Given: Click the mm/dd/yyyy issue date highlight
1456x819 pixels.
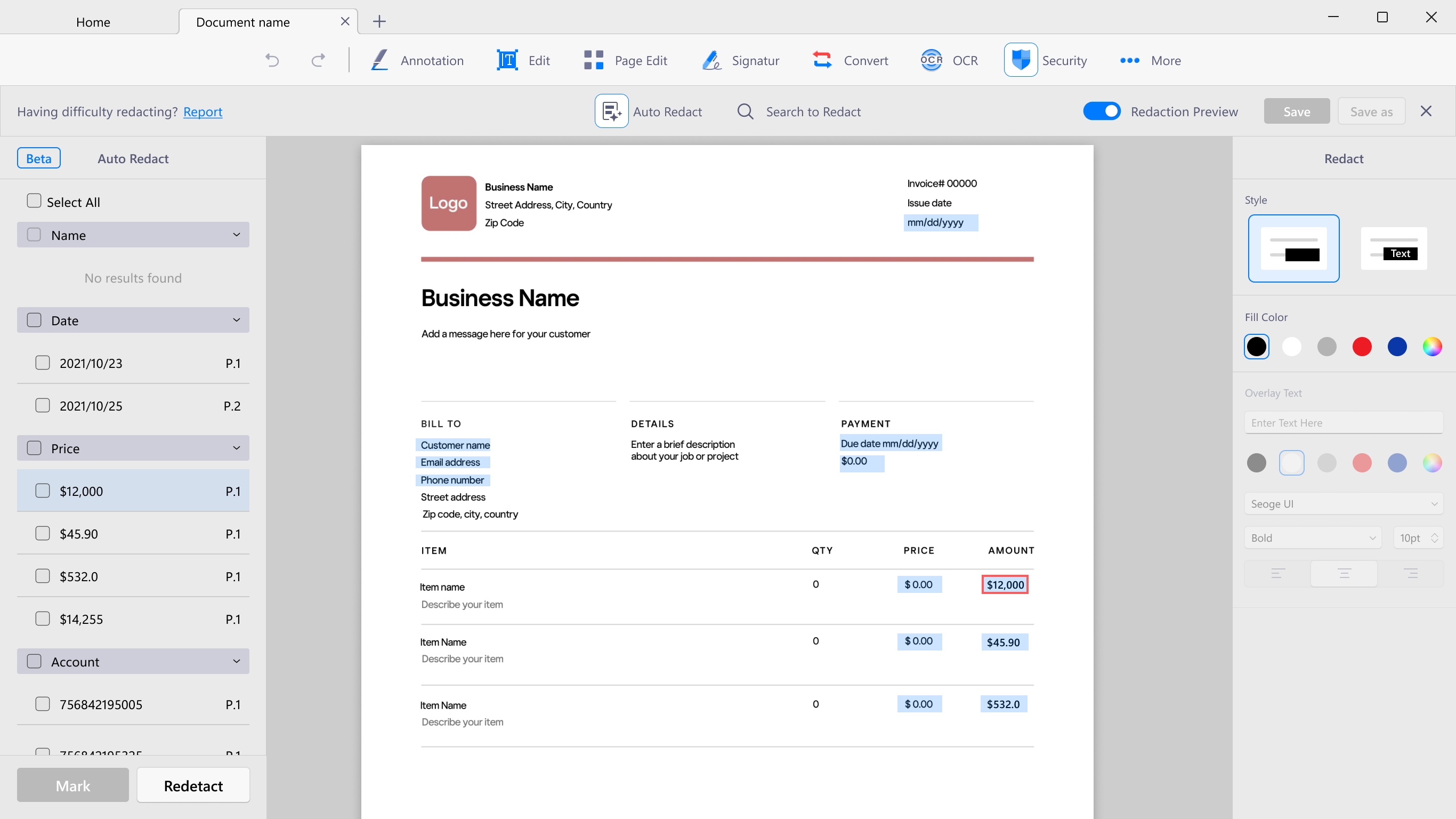Looking at the screenshot, I should (x=941, y=222).
